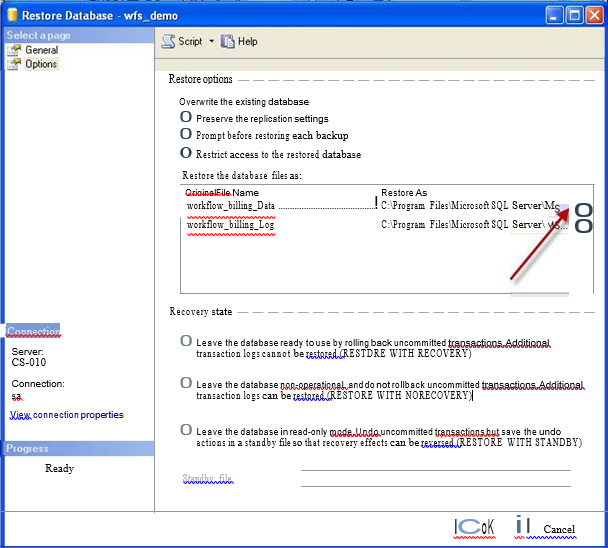Select the Options page icon

pos(14,64)
